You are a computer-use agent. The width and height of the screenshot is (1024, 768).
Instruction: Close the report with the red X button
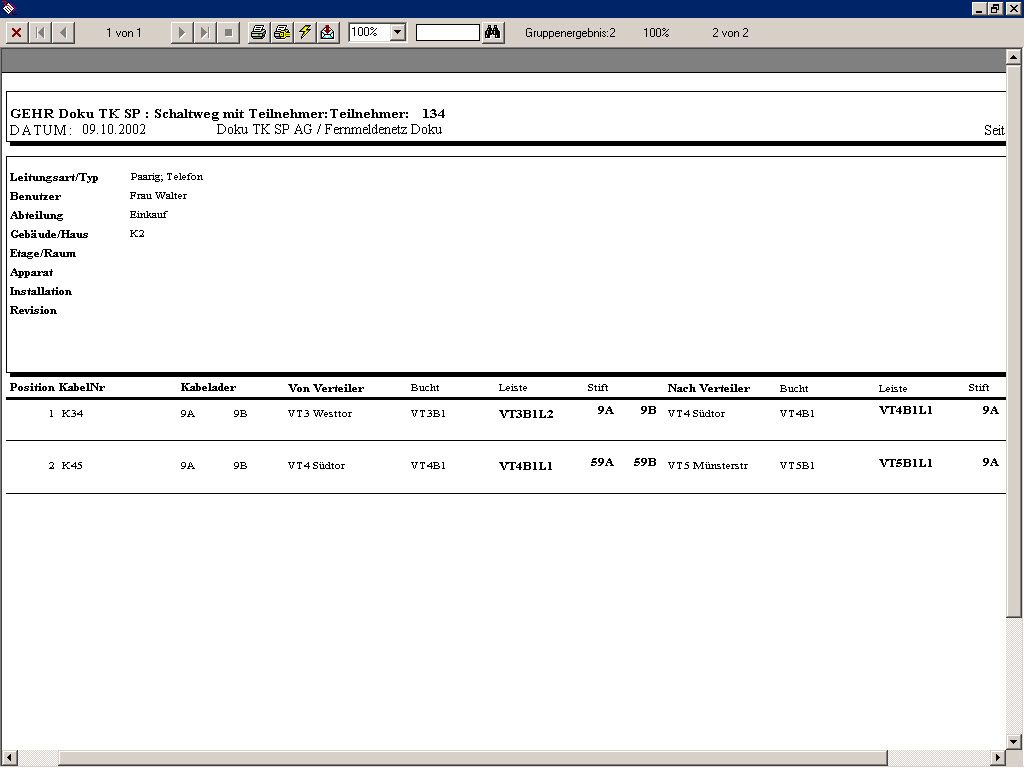pyautogui.click(x=17, y=33)
